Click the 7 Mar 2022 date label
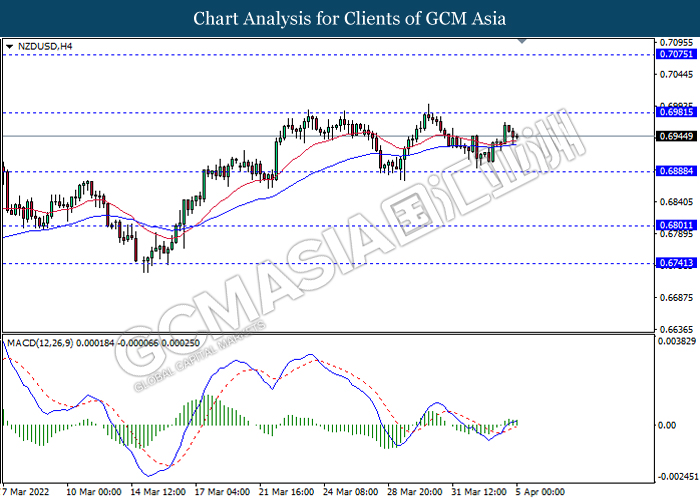Screen dimensions: 700x500 25,492
